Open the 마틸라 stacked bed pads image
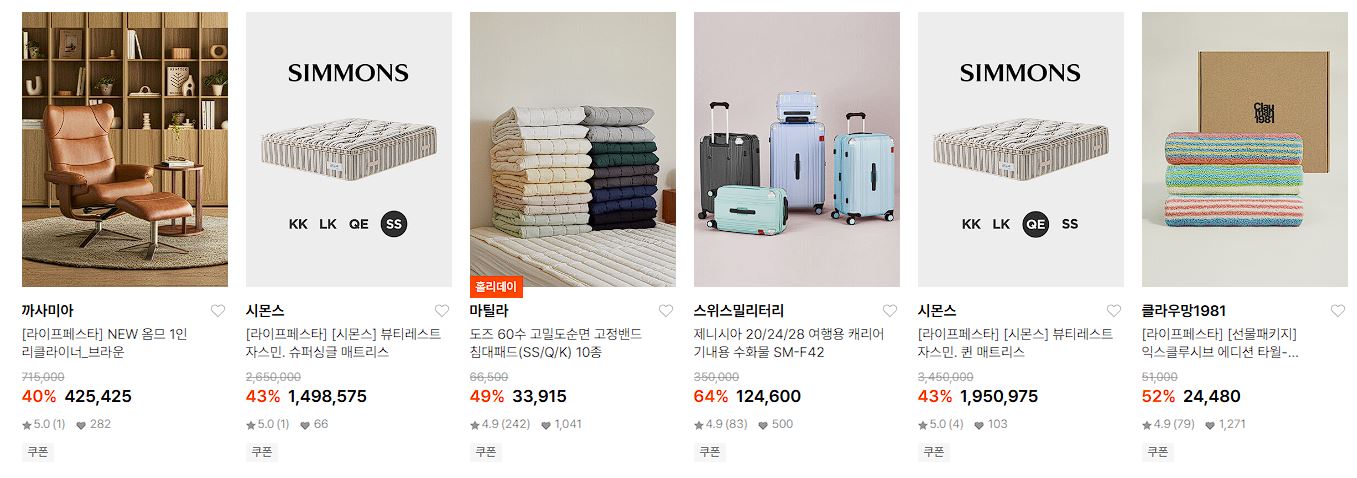 pyautogui.click(x=573, y=149)
